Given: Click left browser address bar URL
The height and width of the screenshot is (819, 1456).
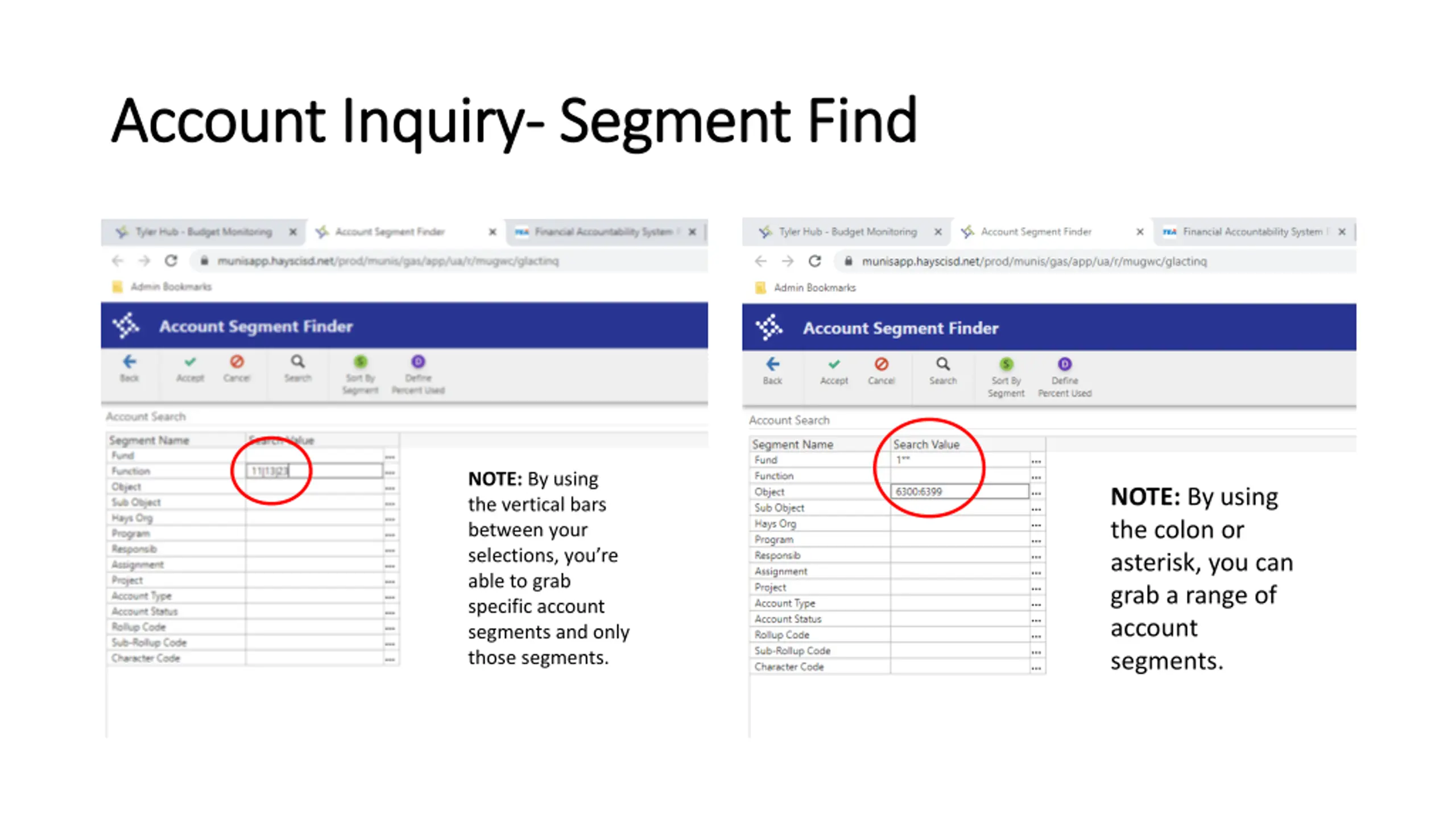Looking at the screenshot, I should click(388, 260).
